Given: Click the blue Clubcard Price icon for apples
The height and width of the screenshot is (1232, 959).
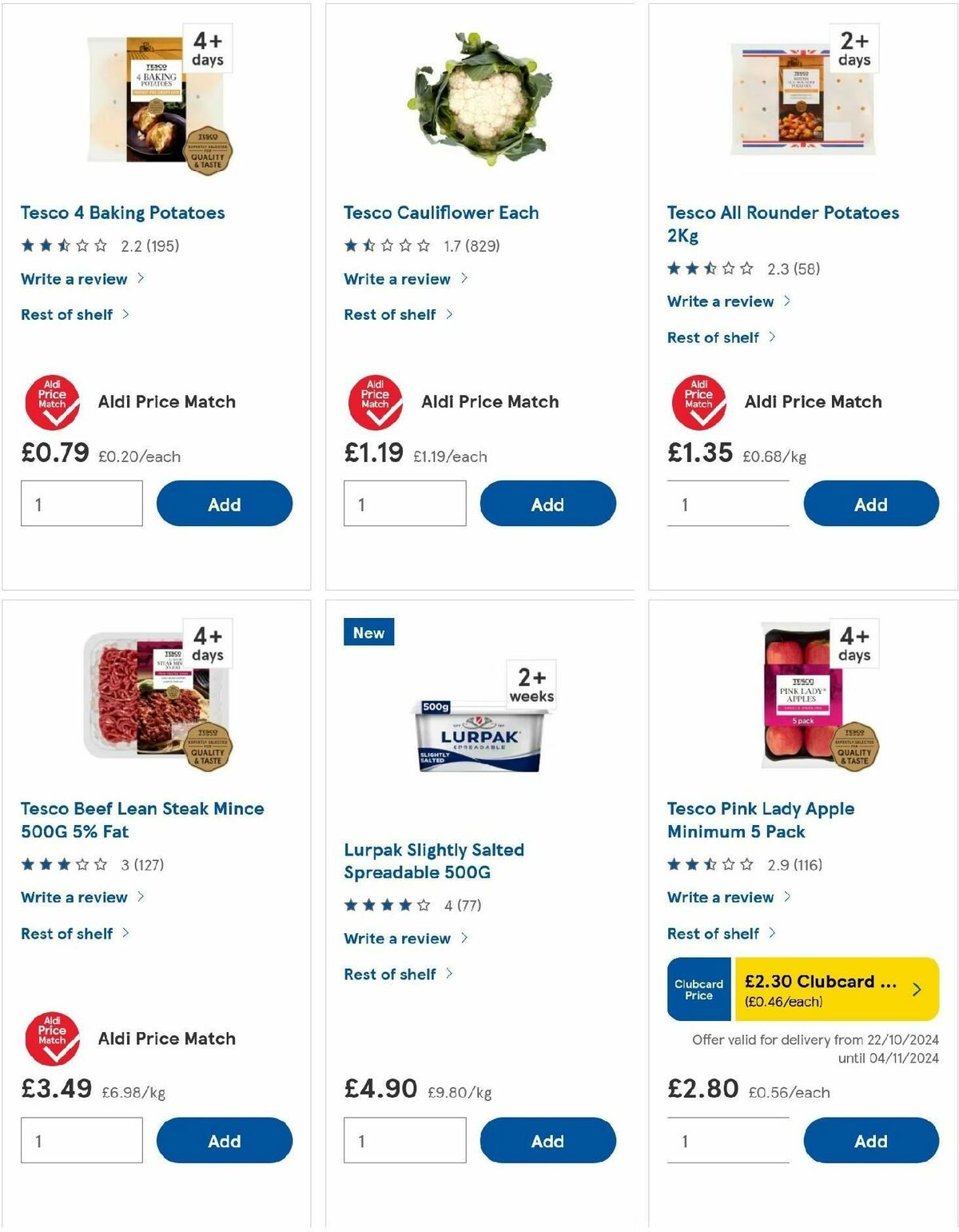Looking at the screenshot, I should (698, 988).
